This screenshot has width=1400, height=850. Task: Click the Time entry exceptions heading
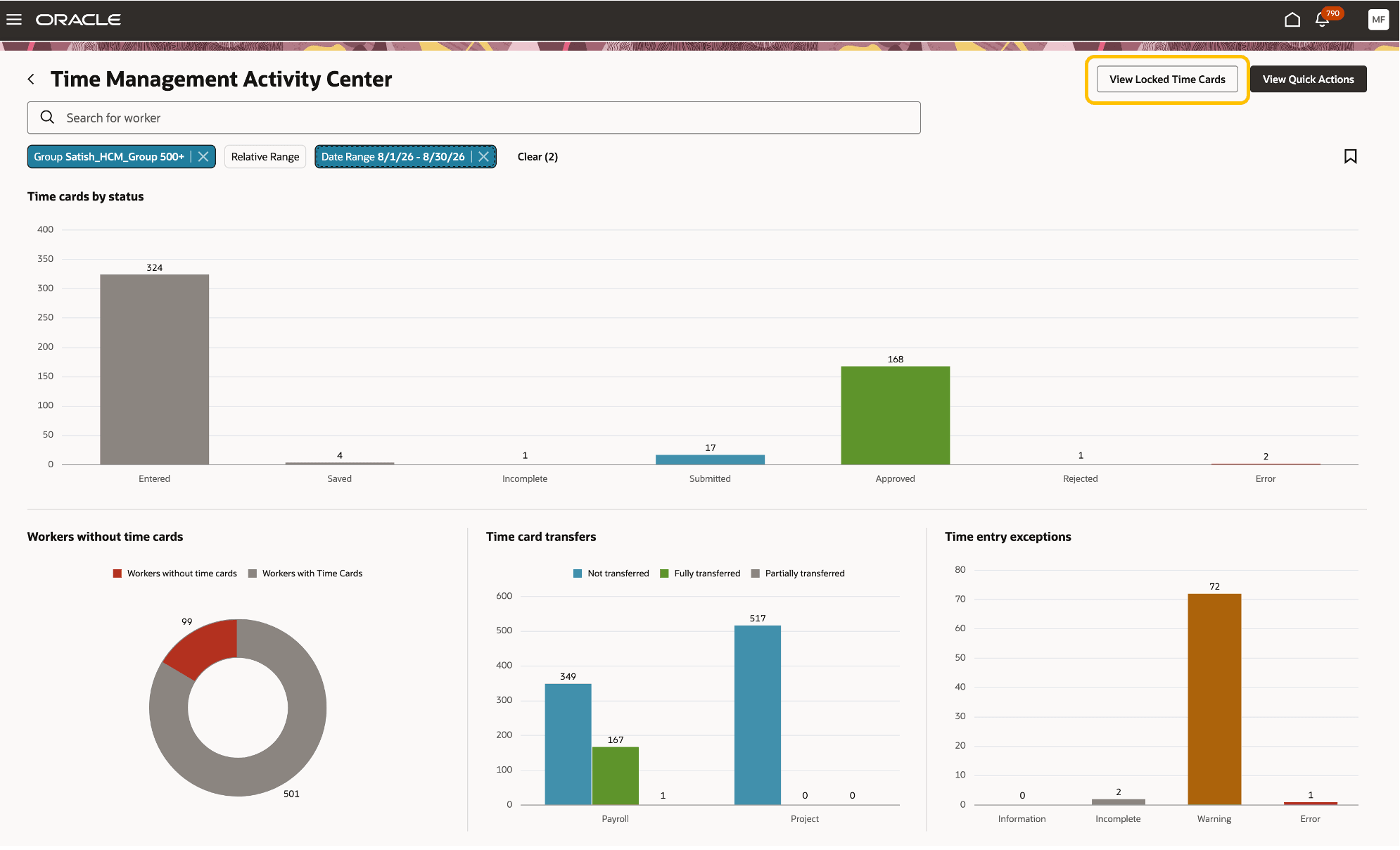pos(1008,537)
